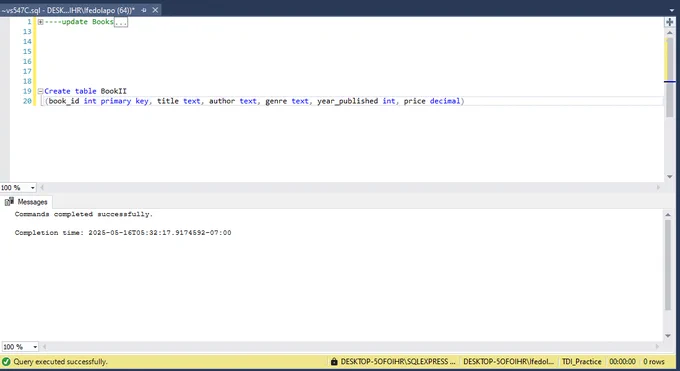Click the 'Completion time' message line
680x371 pixels.
pyautogui.click(x=123, y=233)
